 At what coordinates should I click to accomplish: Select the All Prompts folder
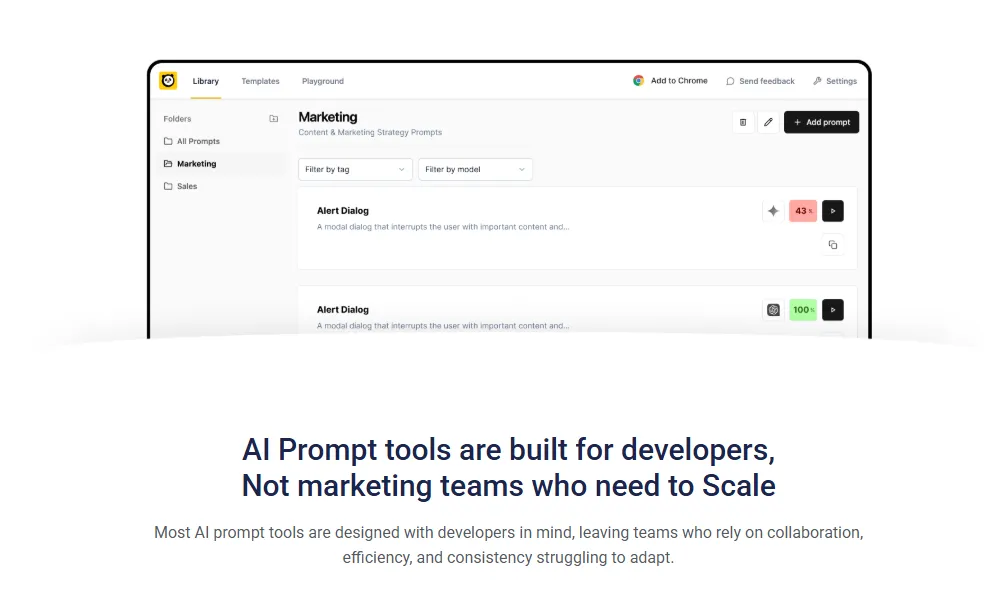click(x=198, y=141)
